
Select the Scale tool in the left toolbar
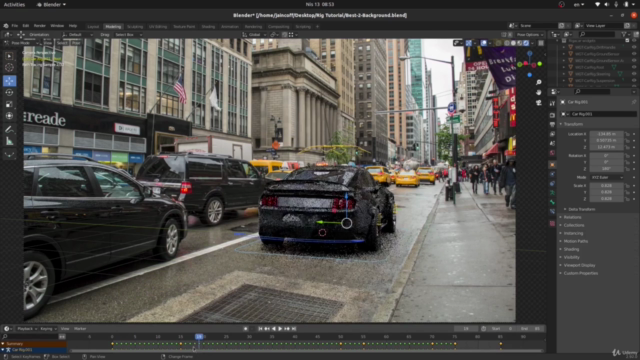(x=9, y=104)
